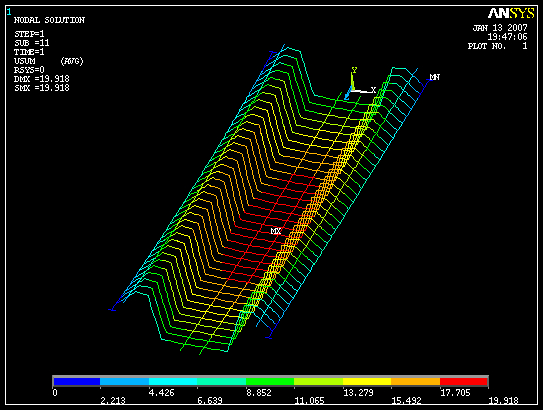This screenshot has height=410, width=543.
Task: Click the NODAL SOLUTION title text
Action: click(x=49, y=20)
